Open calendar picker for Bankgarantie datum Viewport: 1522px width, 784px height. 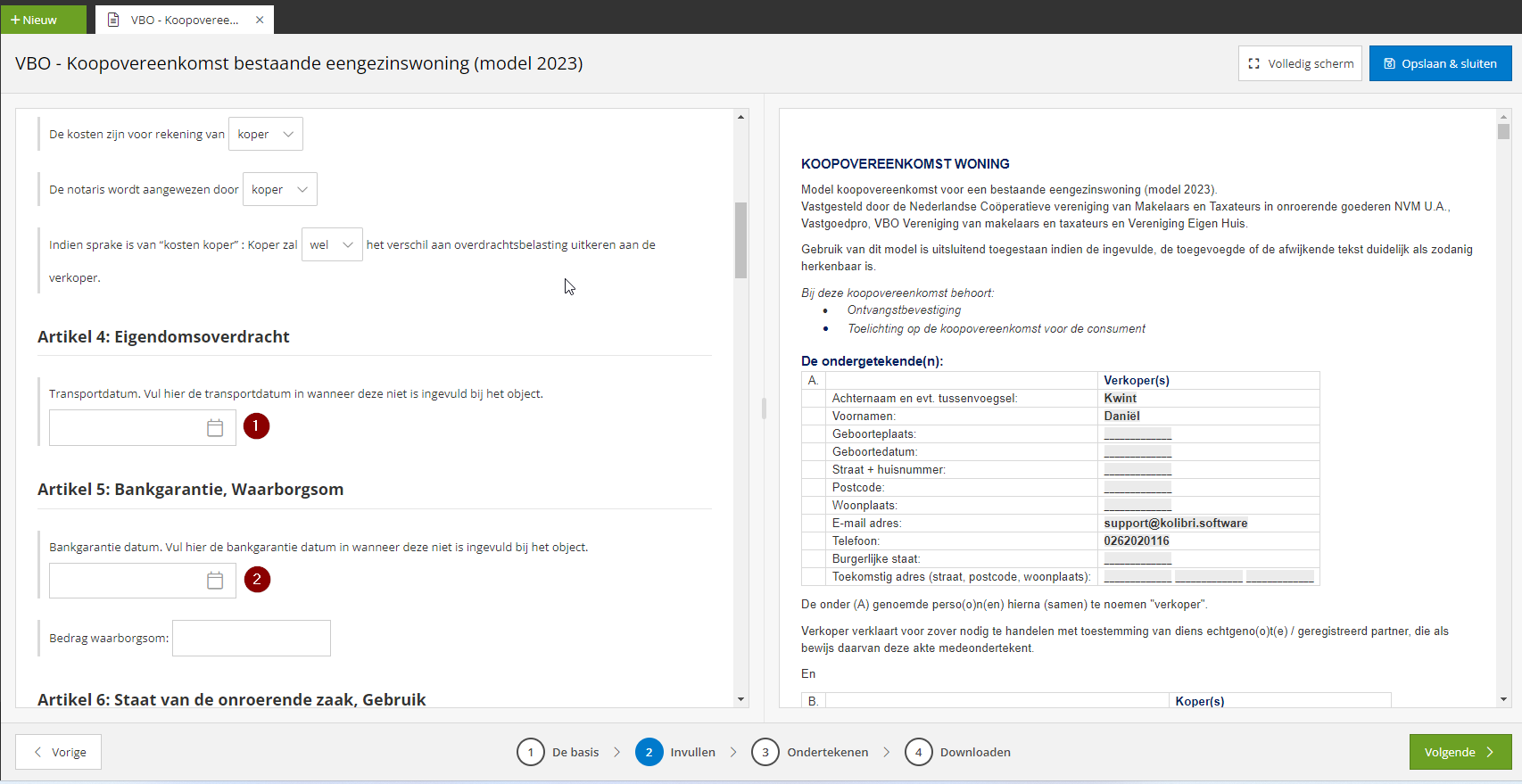(215, 581)
